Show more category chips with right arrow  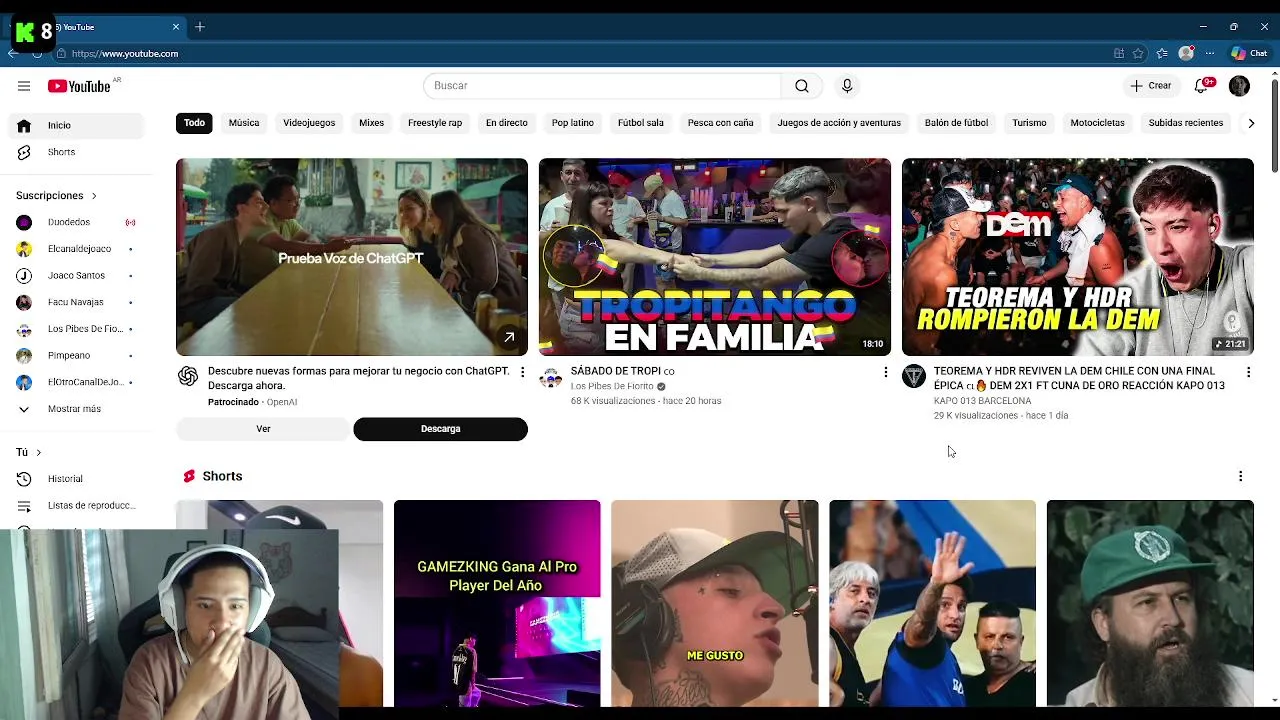pyautogui.click(x=1250, y=123)
